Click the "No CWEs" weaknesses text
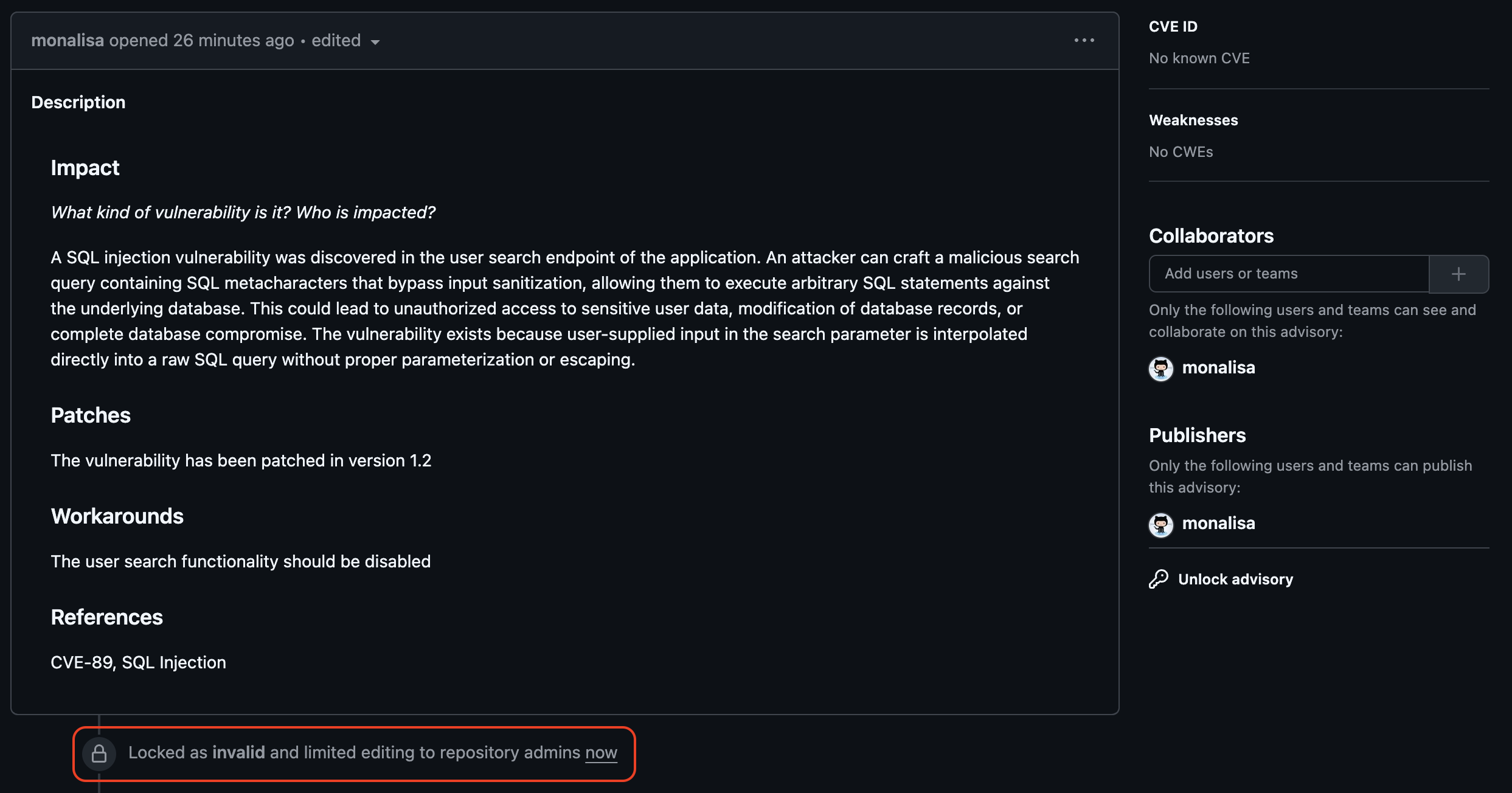Image resolution: width=1512 pixels, height=793 pixels. point(1181,152)
